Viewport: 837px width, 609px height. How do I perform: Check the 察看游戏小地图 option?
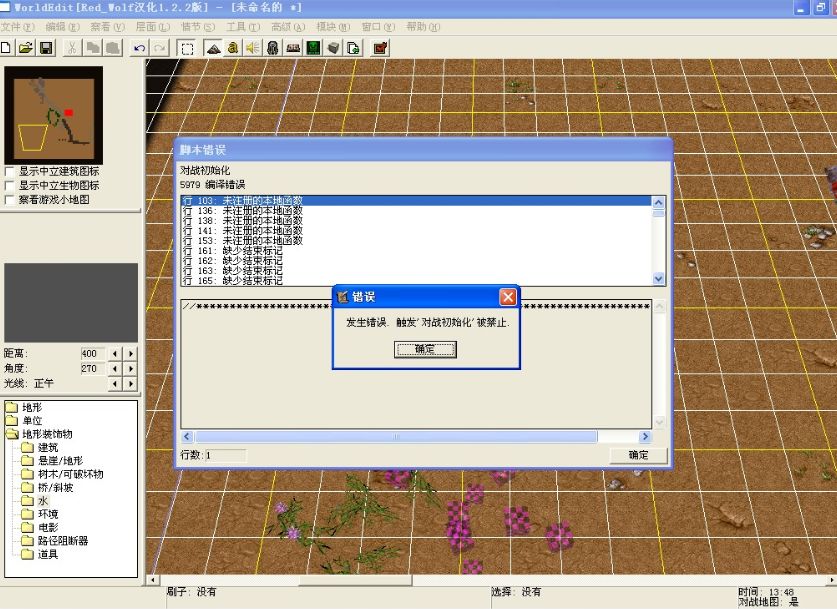pyautogui.click(x=10, y=199)
